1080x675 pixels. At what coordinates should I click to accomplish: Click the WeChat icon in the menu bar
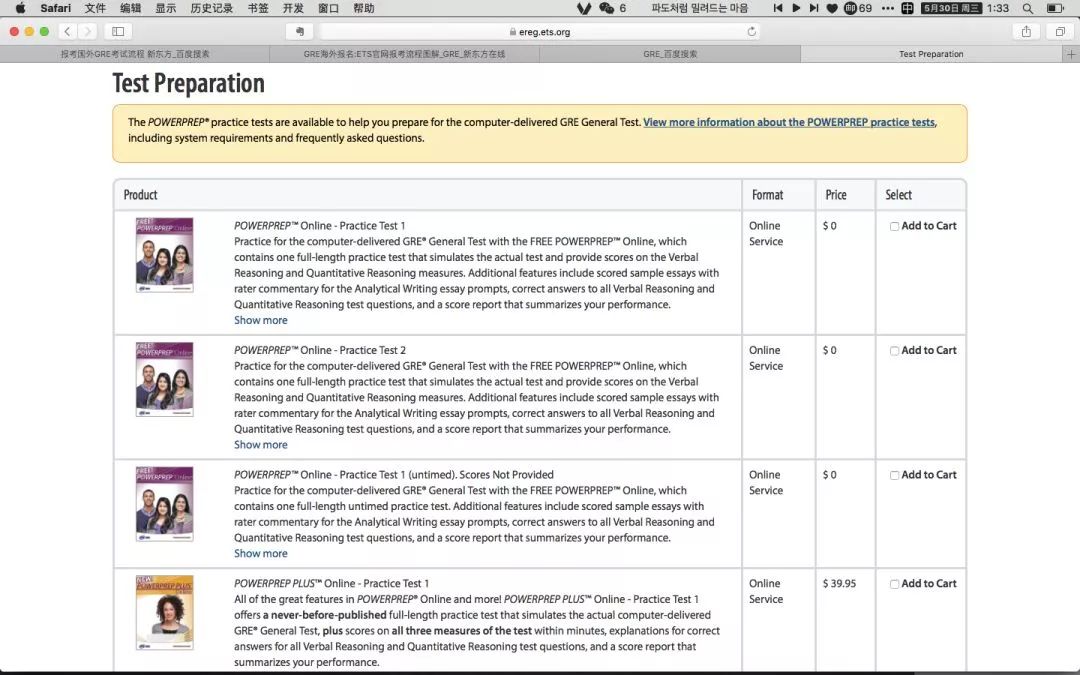[x=606, y=8]
